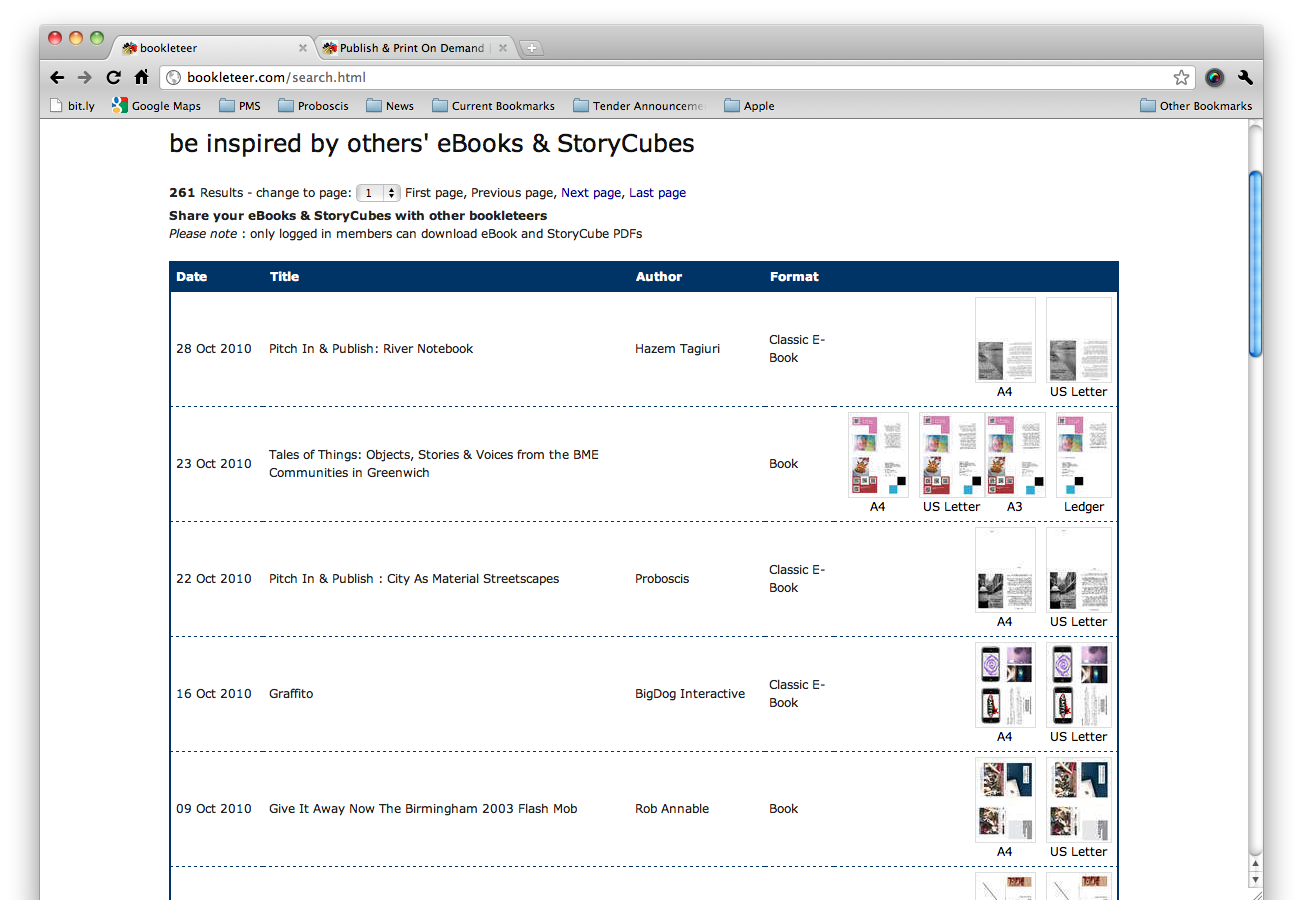The image size is (1303, 900).
Task: Click the scrollbar down arrow
Action: click(x=1255, y=879)
